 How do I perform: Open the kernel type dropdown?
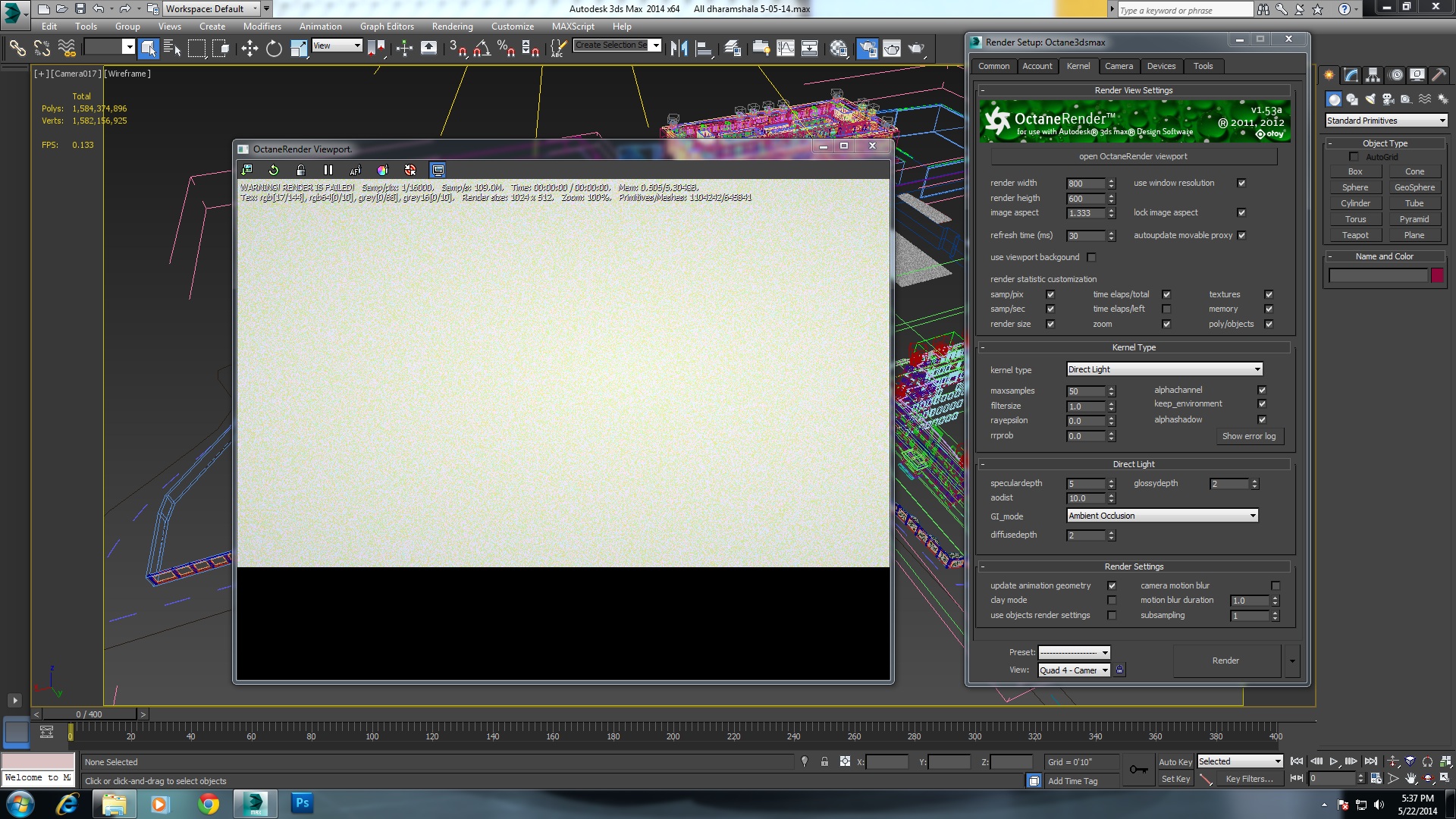(x=1164, y=369)
